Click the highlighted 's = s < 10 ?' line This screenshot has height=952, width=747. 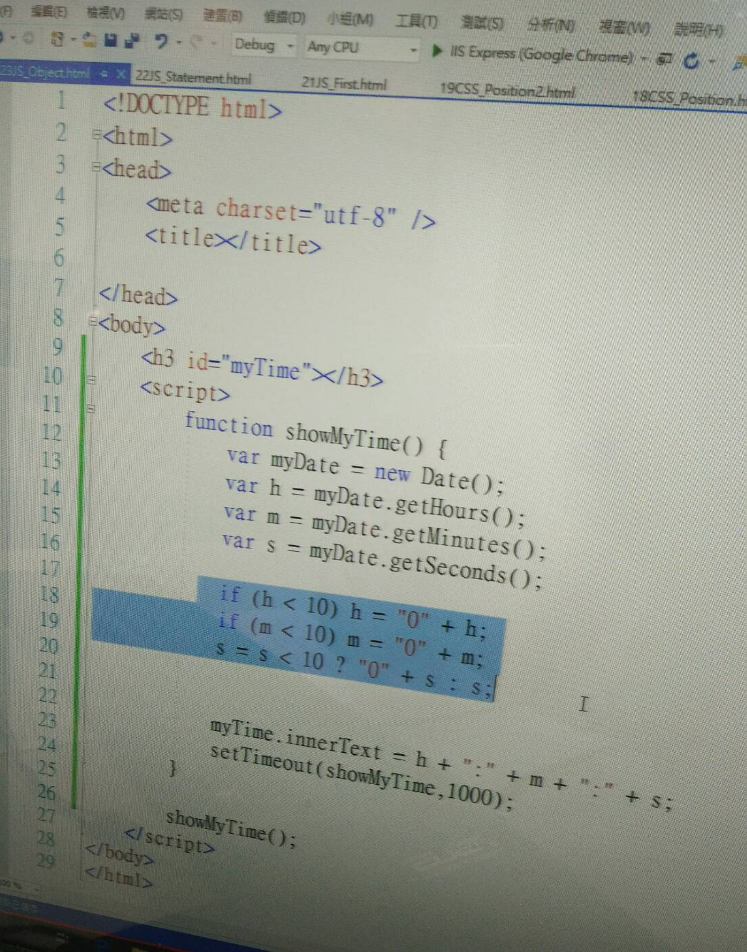pos(355,668)
